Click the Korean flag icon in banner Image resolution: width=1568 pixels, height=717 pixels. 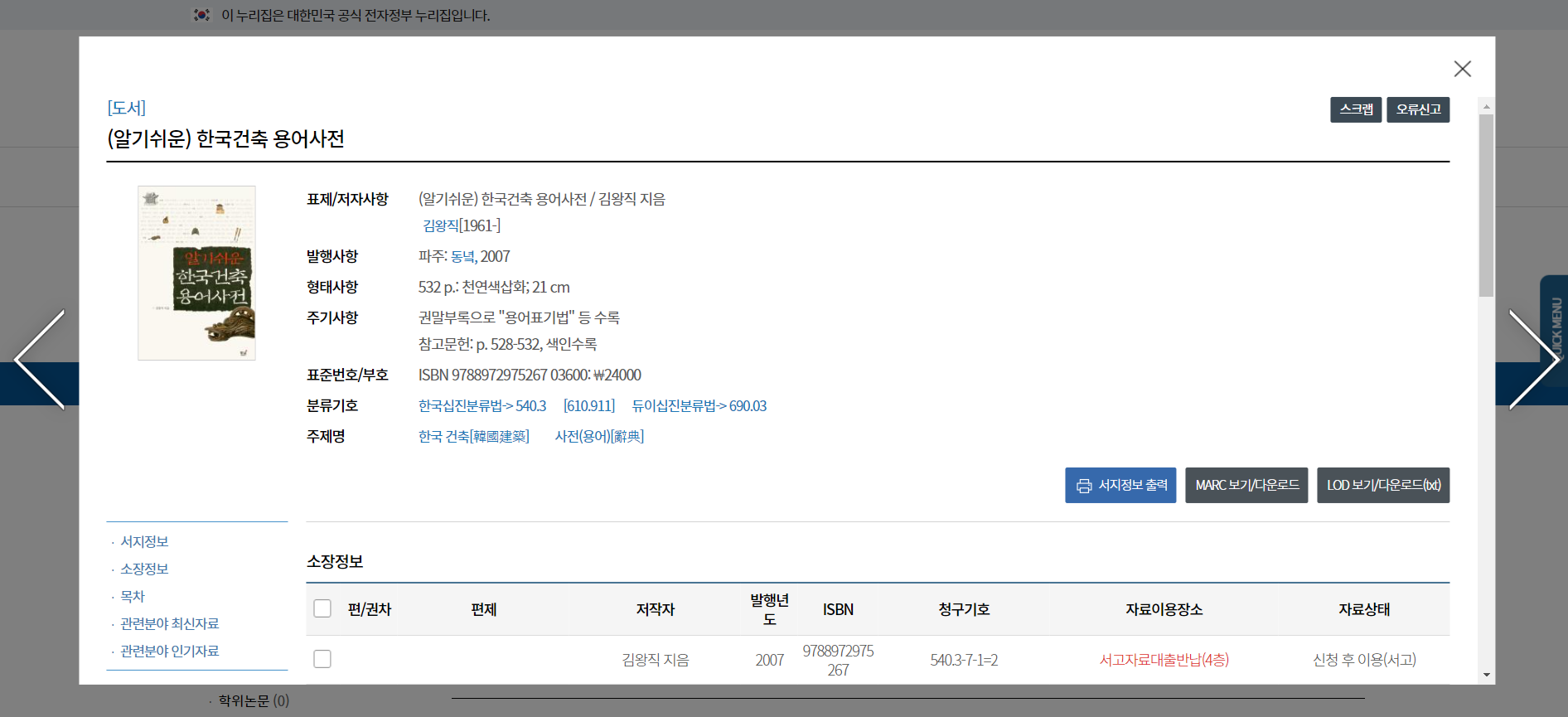[x=201, y=15]
